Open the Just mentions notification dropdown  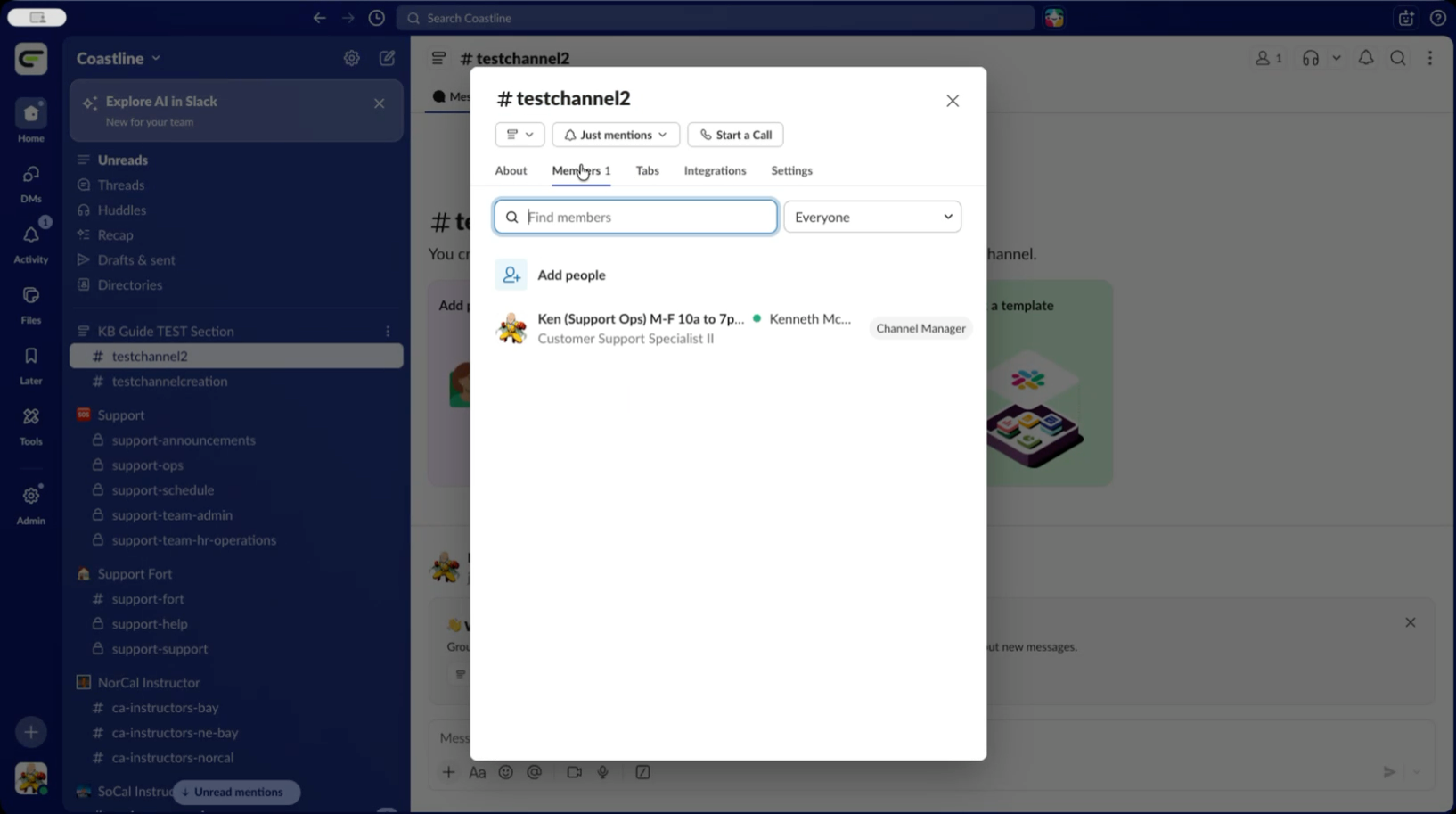pyautogui.click(x=616, y=135)
